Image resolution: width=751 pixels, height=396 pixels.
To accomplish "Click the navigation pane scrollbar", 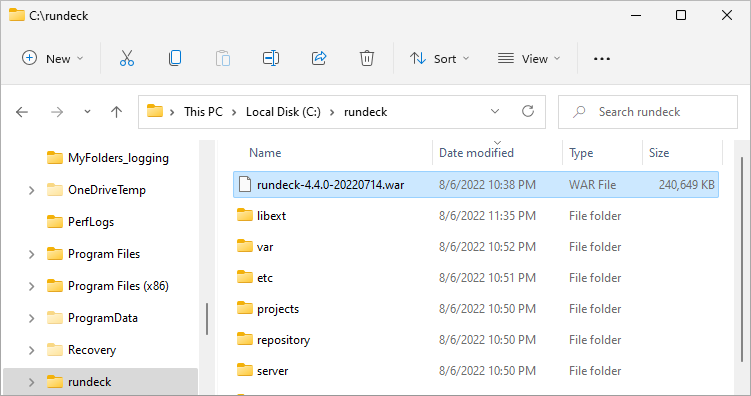I will (x=207, y=319).
